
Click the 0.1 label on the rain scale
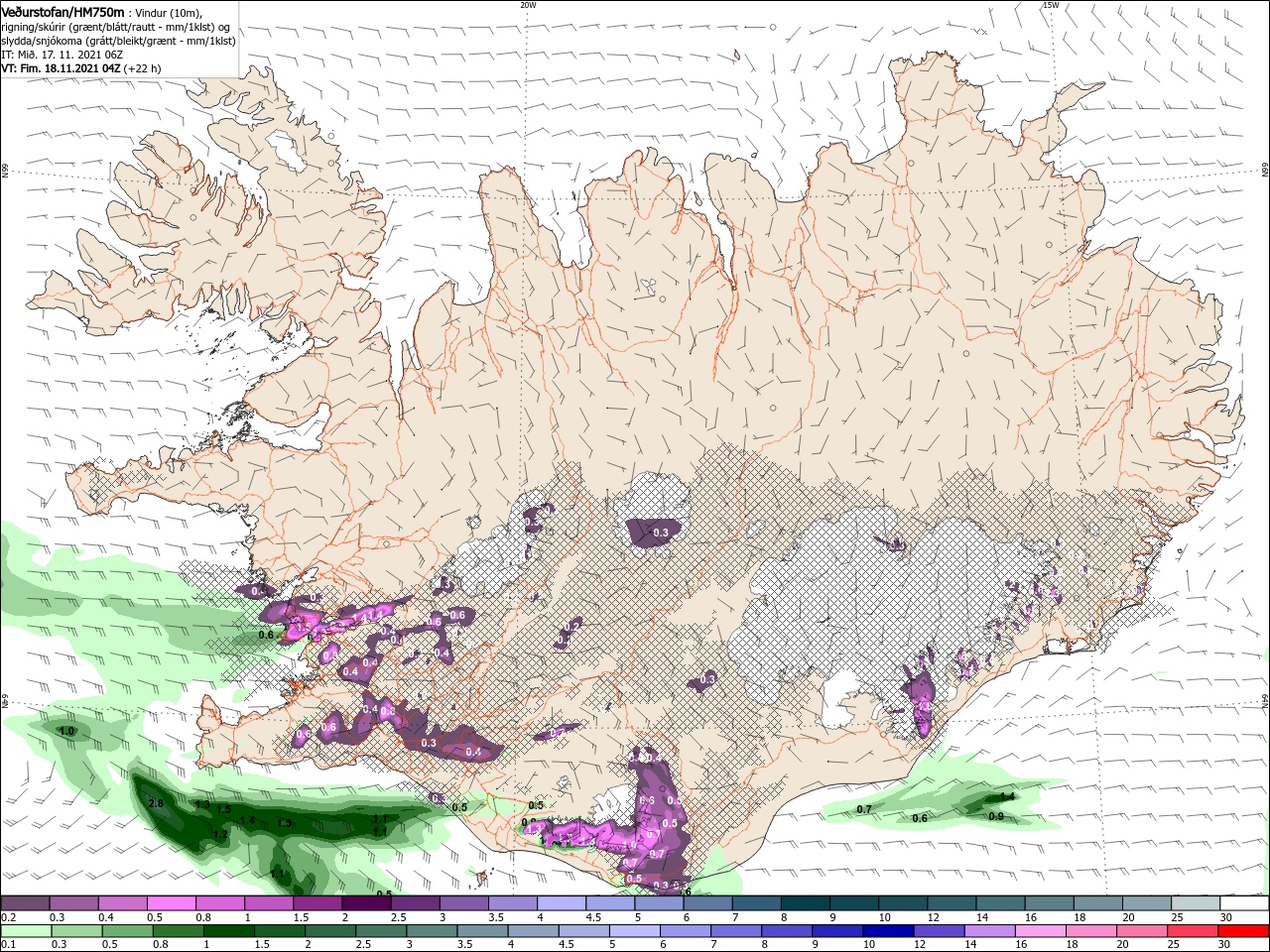7,945
